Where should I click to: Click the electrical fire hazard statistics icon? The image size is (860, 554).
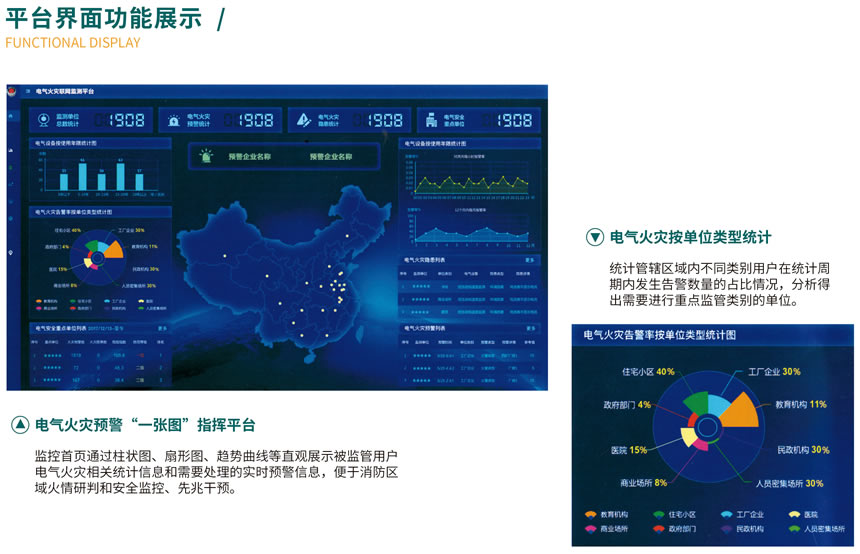[x=305, y=120]
